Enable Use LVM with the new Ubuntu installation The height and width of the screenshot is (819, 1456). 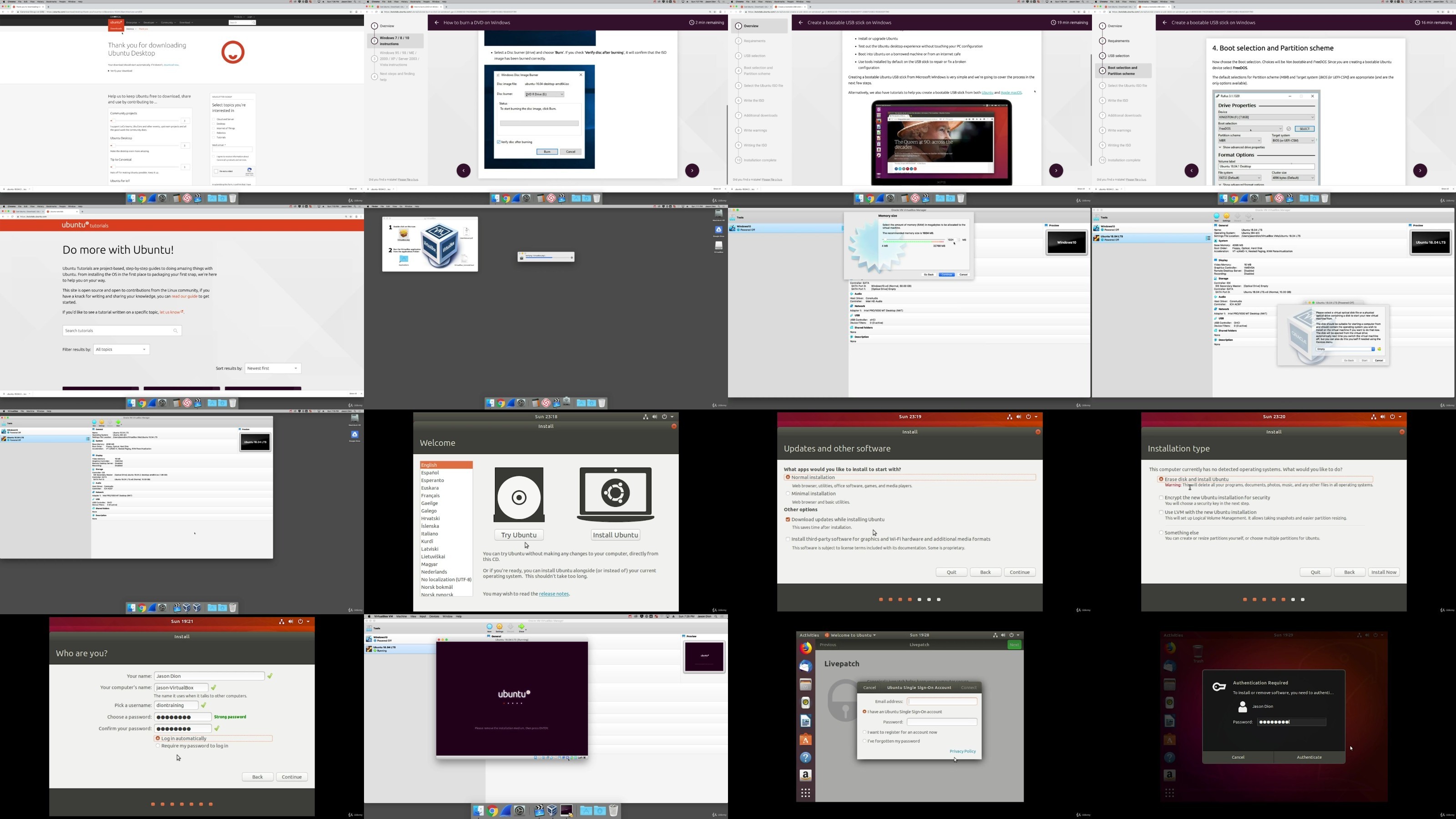pyautogui.click(x=1161, y=513)
